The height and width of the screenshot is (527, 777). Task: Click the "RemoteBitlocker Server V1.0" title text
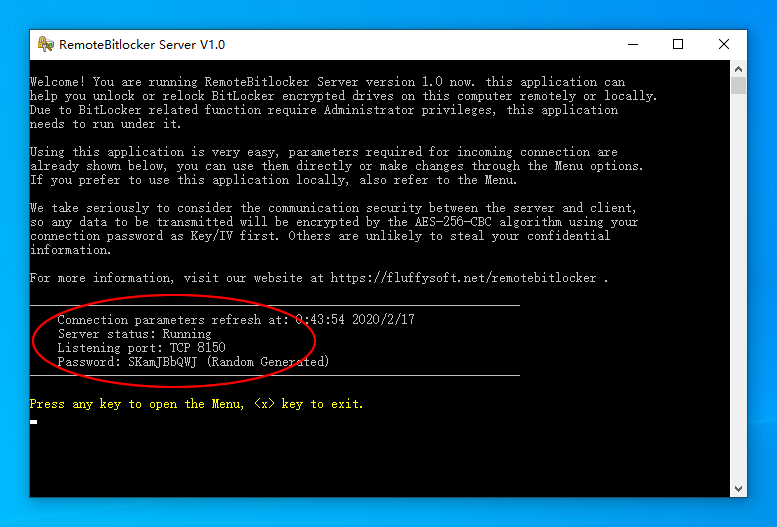(142, 45)
